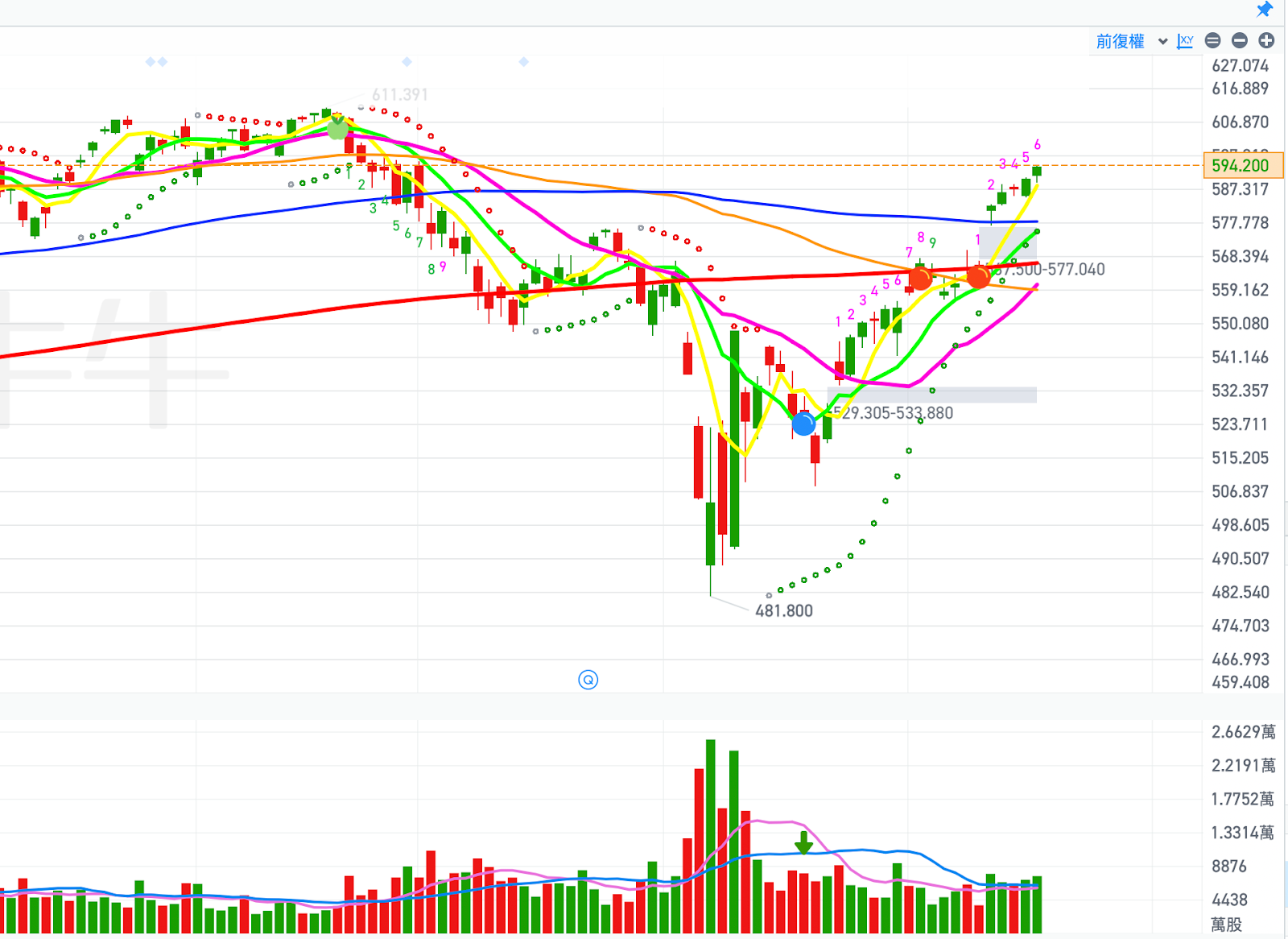Click the 577.778 price axis label
Screen dimensions: 1288x939
click(1240, 223)
